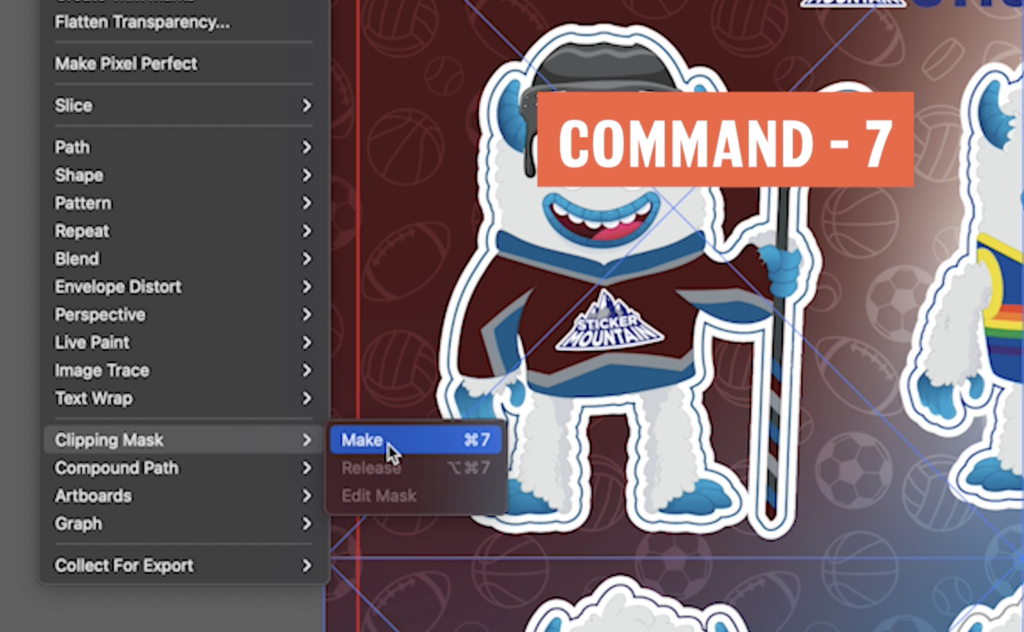Open the Live Paint submenu
The height and width of the screenshot is (632, 1024).
click(x=184, y=342)
